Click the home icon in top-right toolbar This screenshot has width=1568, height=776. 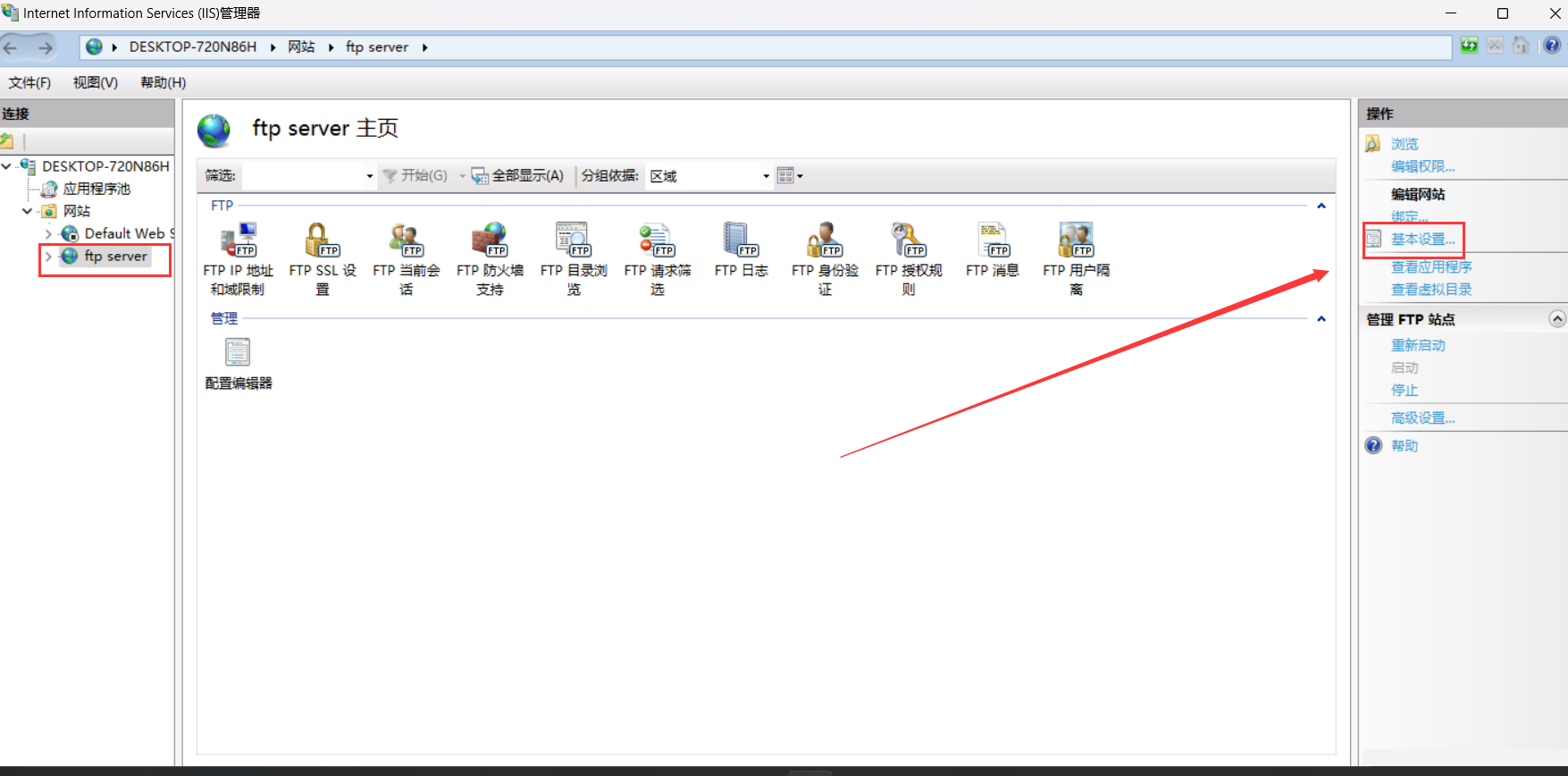pyautogui.click(x=1521, y=46)
